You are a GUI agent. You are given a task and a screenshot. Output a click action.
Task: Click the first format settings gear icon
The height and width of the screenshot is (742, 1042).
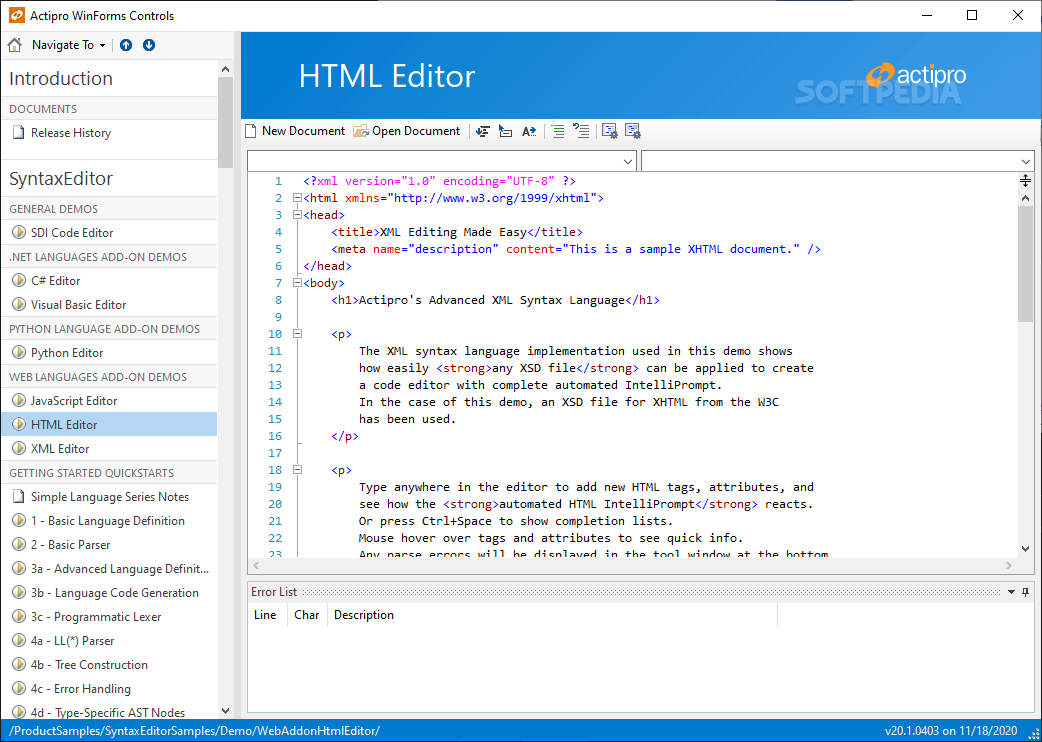pyautogui.click(x=610, y=131)
